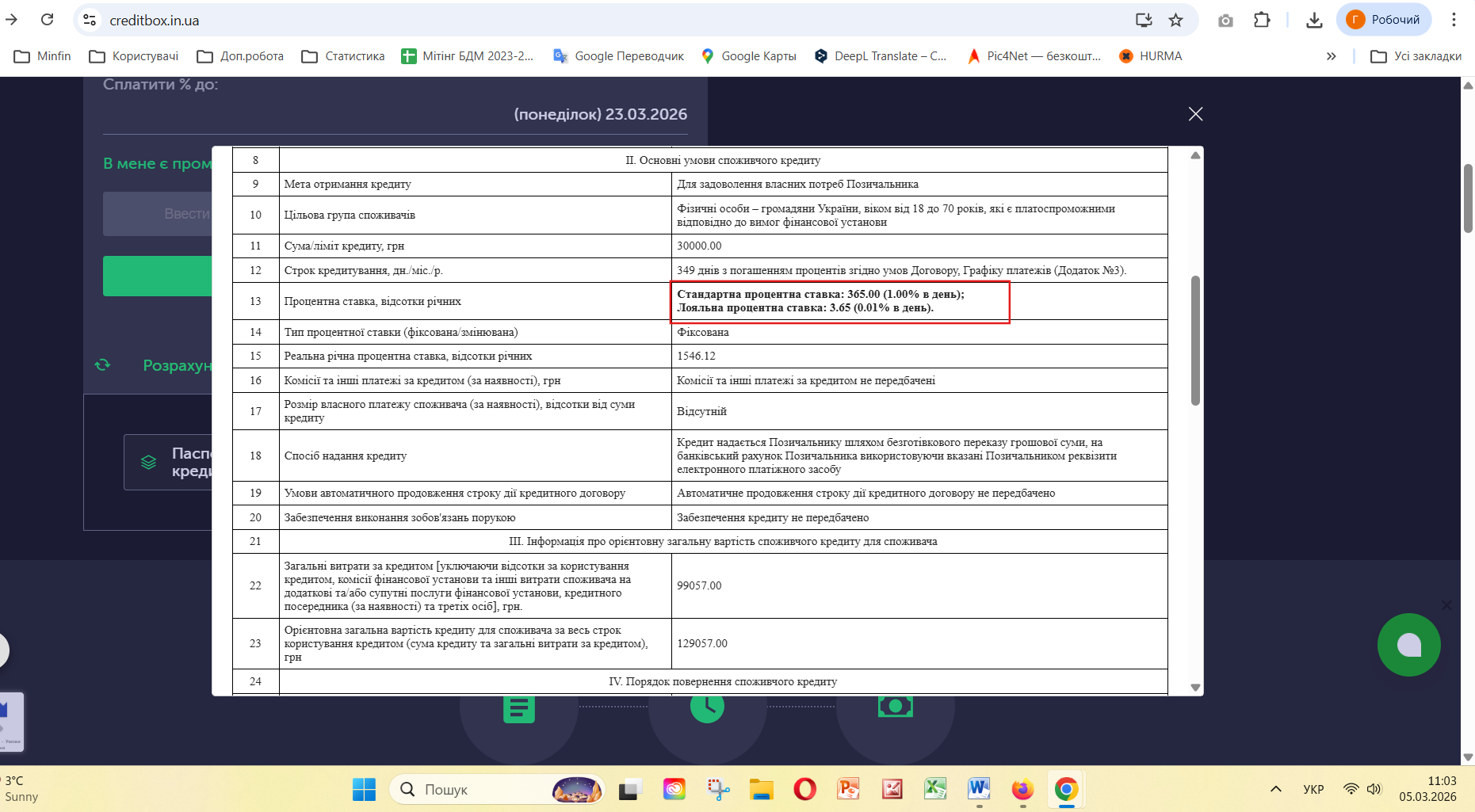Close the credit passport popup
Screen dimensions: 1475x812
point(1195,114)
